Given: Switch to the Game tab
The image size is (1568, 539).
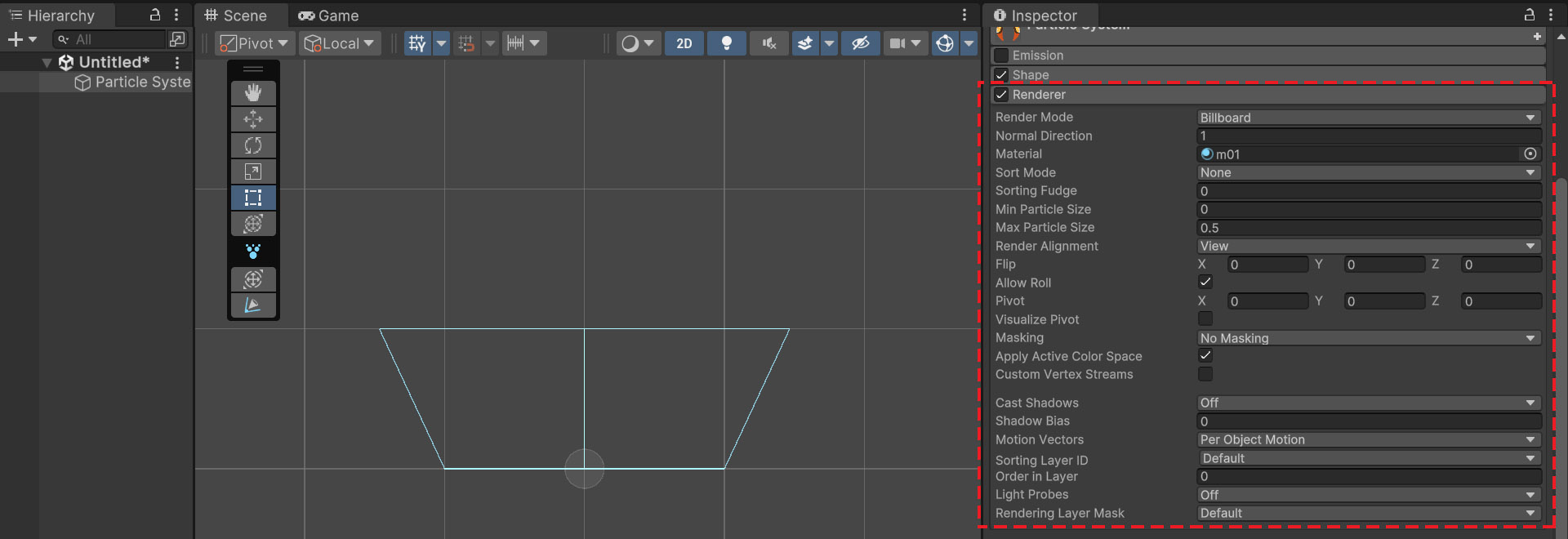Looking at the screenshot, I should point(329,16).
